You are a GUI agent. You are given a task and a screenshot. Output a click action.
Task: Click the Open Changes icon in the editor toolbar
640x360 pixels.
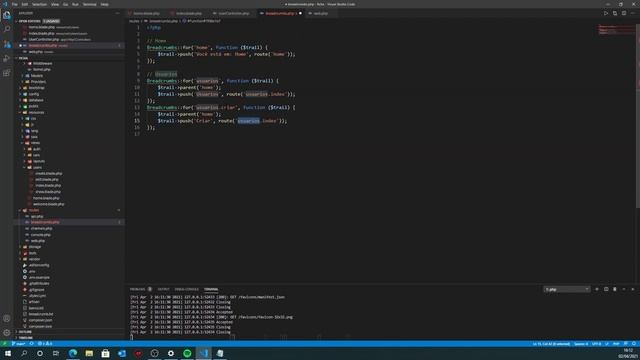615,13
